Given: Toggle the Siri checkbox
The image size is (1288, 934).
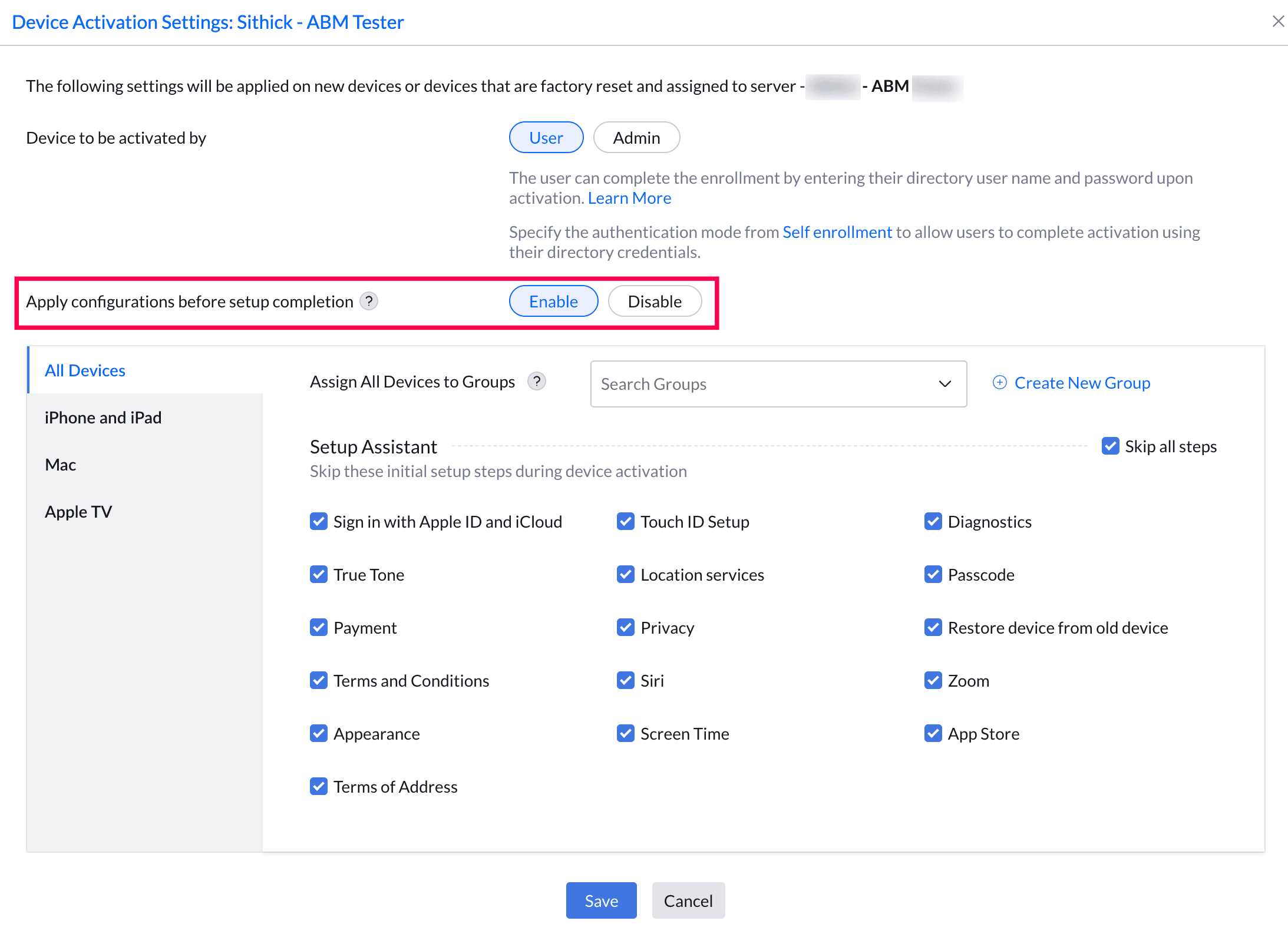Looking at the screenshot, I should (626, 681).
